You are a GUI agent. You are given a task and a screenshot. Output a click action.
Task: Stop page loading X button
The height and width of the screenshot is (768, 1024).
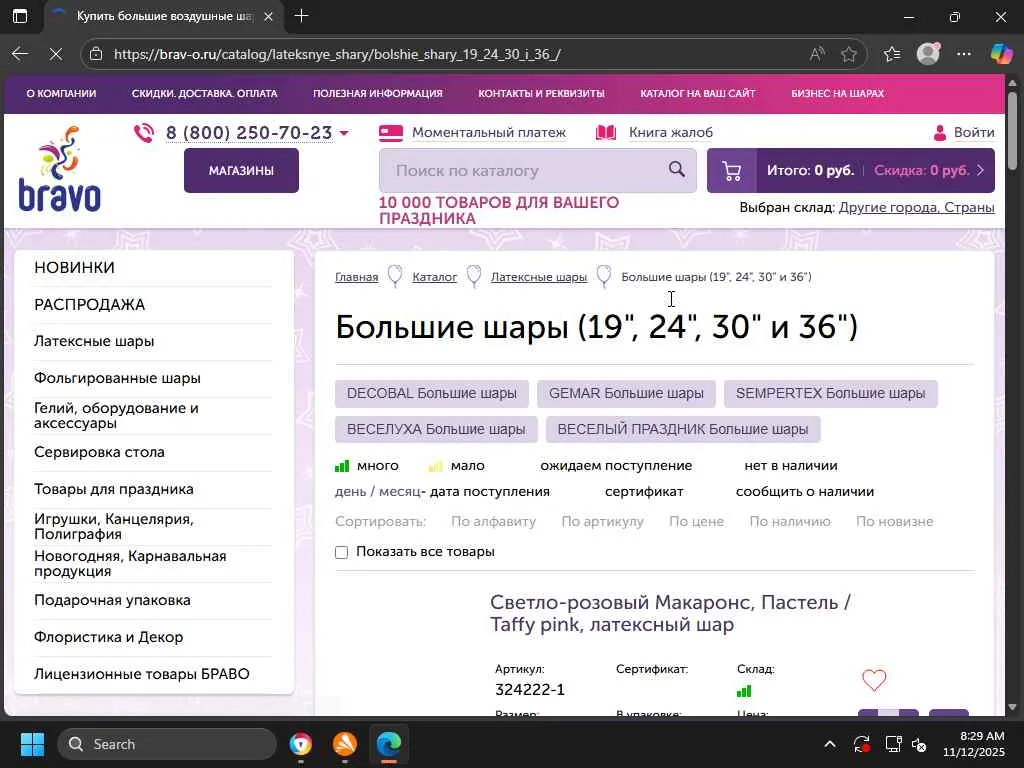pyautogui.click(x=56, y=54)
